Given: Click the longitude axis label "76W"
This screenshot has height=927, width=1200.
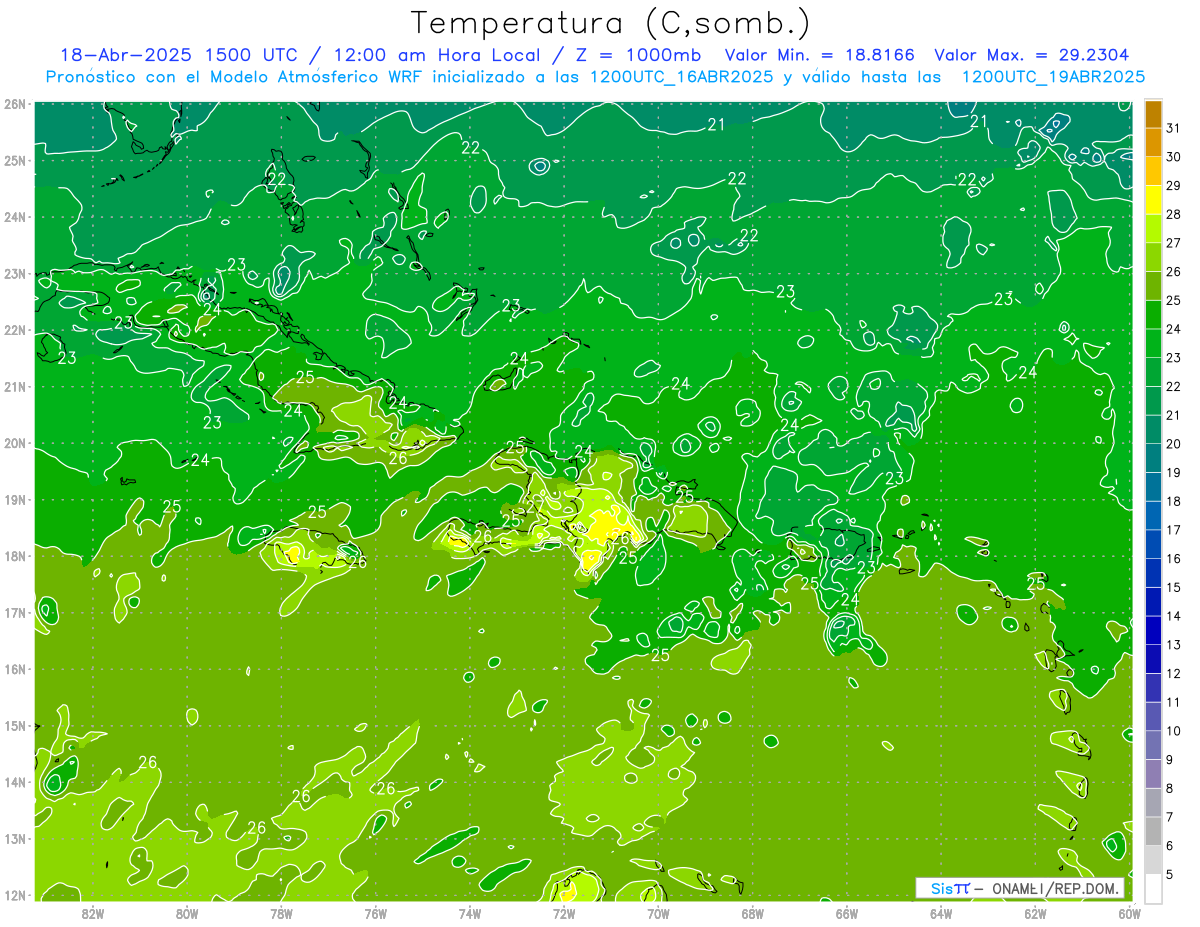Looking at the screenshot, I should click(x=376, y=913).
